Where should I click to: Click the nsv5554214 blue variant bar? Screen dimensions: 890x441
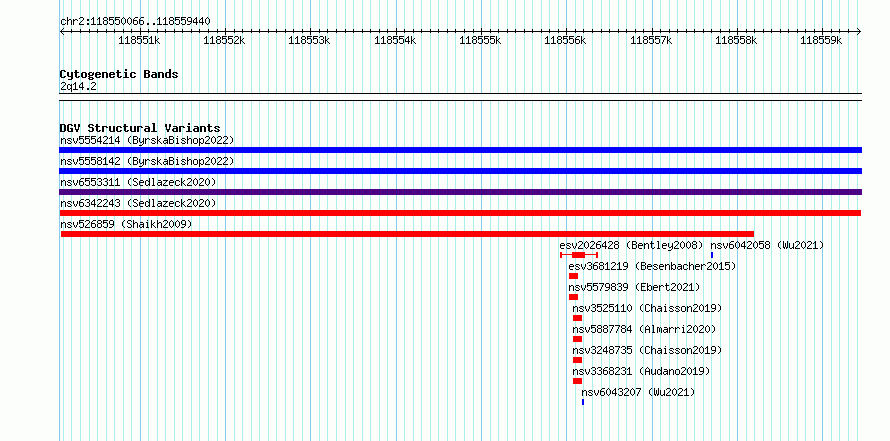[x=460, y=150]
